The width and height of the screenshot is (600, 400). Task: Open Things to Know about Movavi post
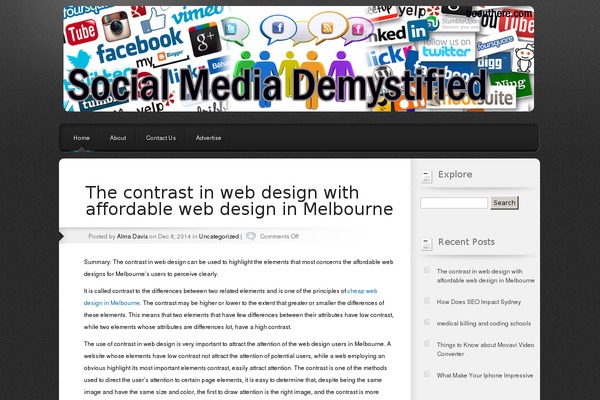485,349
